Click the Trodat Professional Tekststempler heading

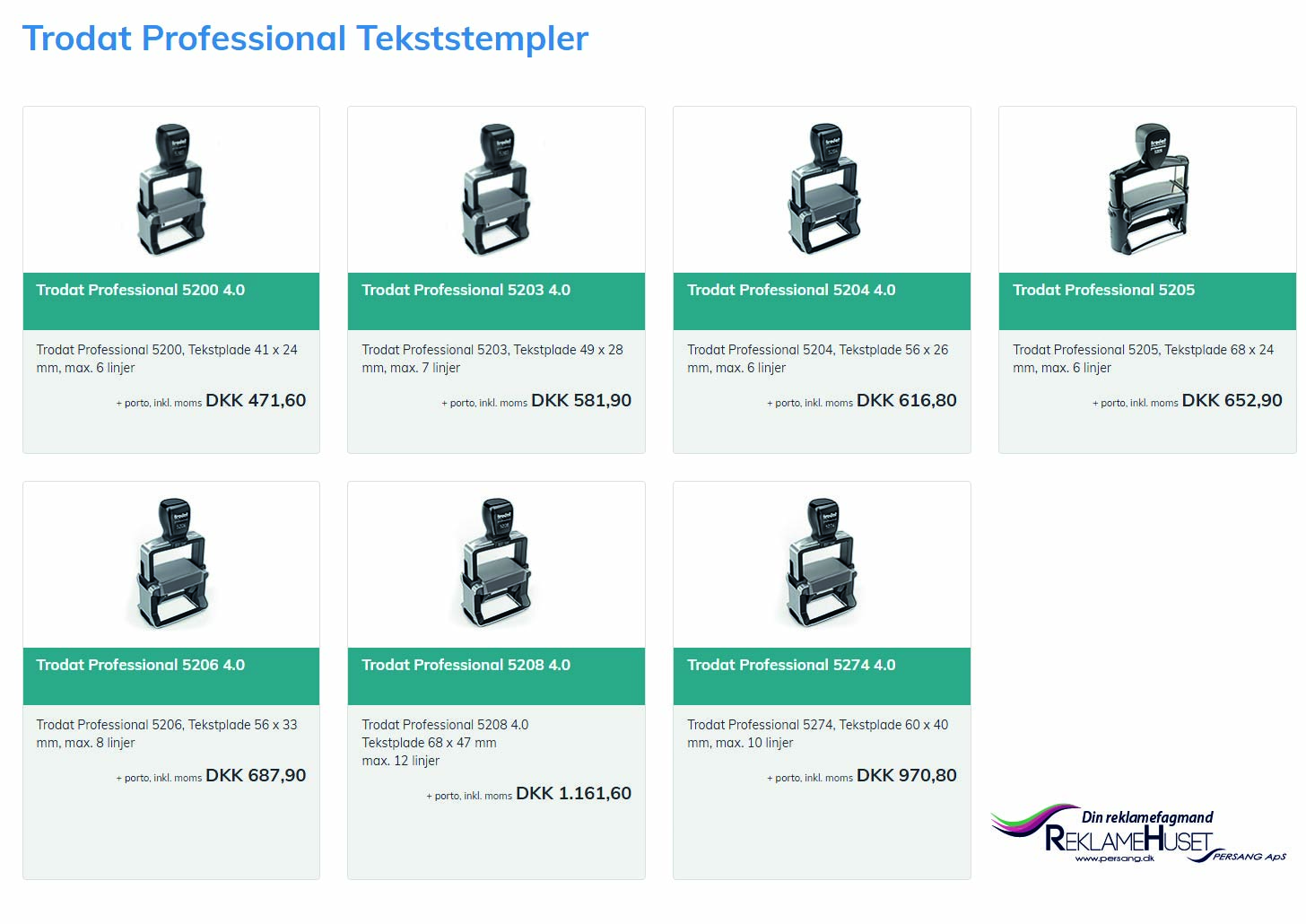tap(305, 39)
